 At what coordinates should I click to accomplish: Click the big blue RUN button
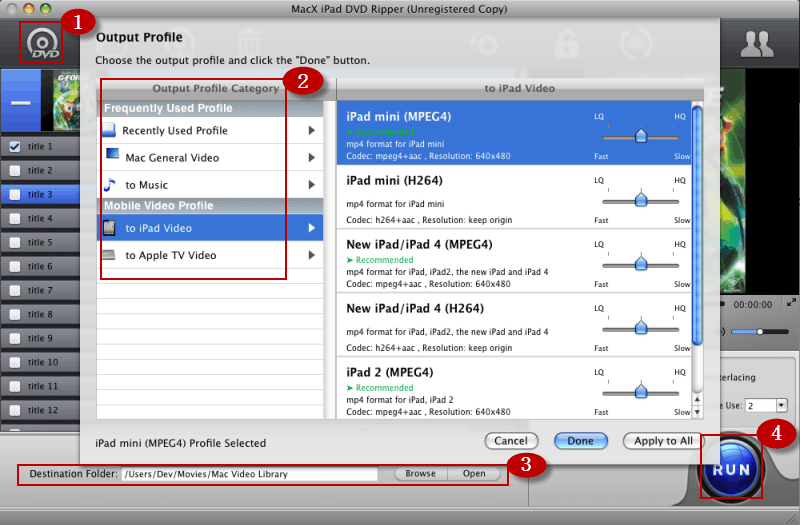tap(731, 469)
